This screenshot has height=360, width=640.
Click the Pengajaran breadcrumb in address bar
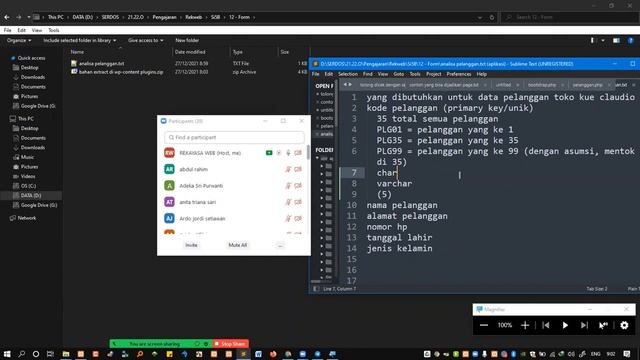(x=164, y=17)
